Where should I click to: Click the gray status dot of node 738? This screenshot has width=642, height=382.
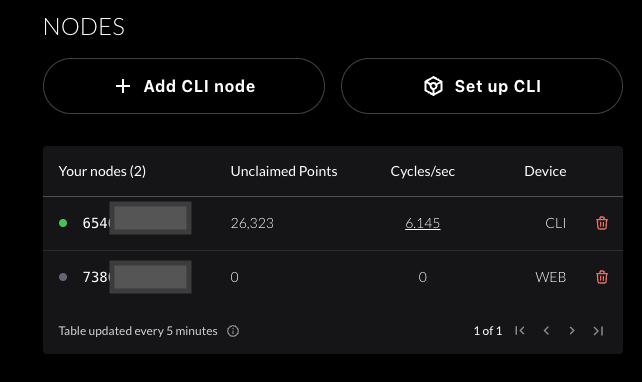pos(63,277)
